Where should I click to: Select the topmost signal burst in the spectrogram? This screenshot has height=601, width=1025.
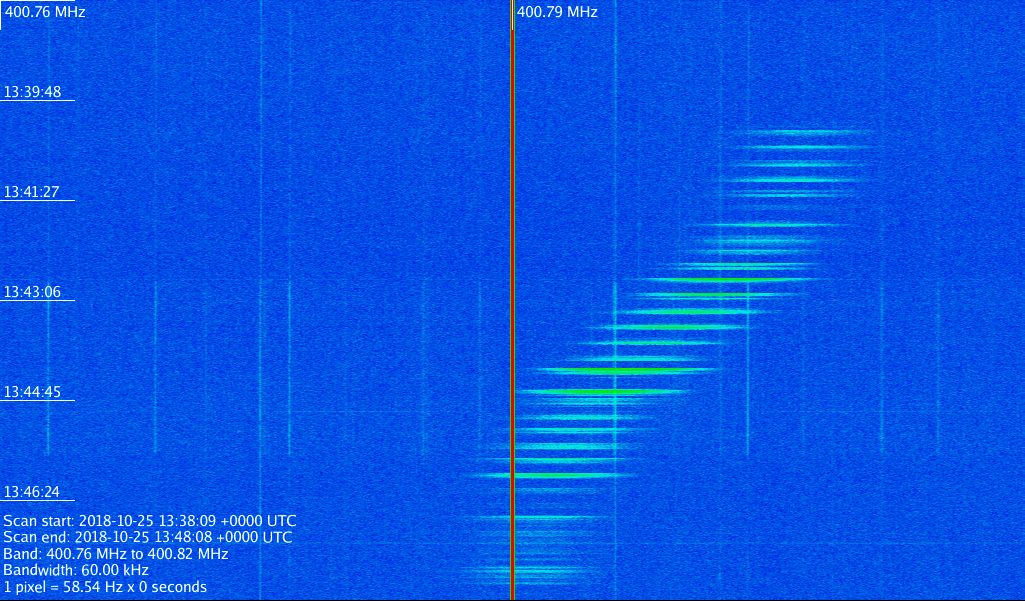click(808, 132)
